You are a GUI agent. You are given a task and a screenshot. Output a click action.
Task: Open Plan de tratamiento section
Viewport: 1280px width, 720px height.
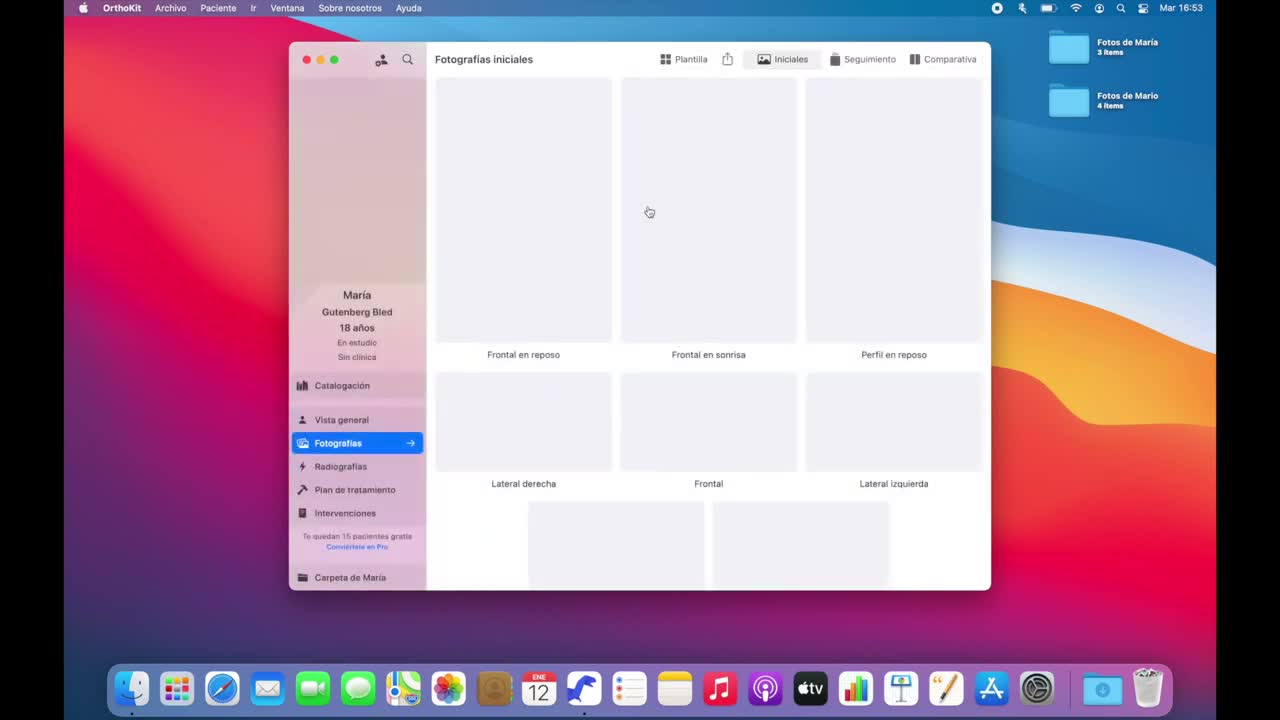(357, 490)
